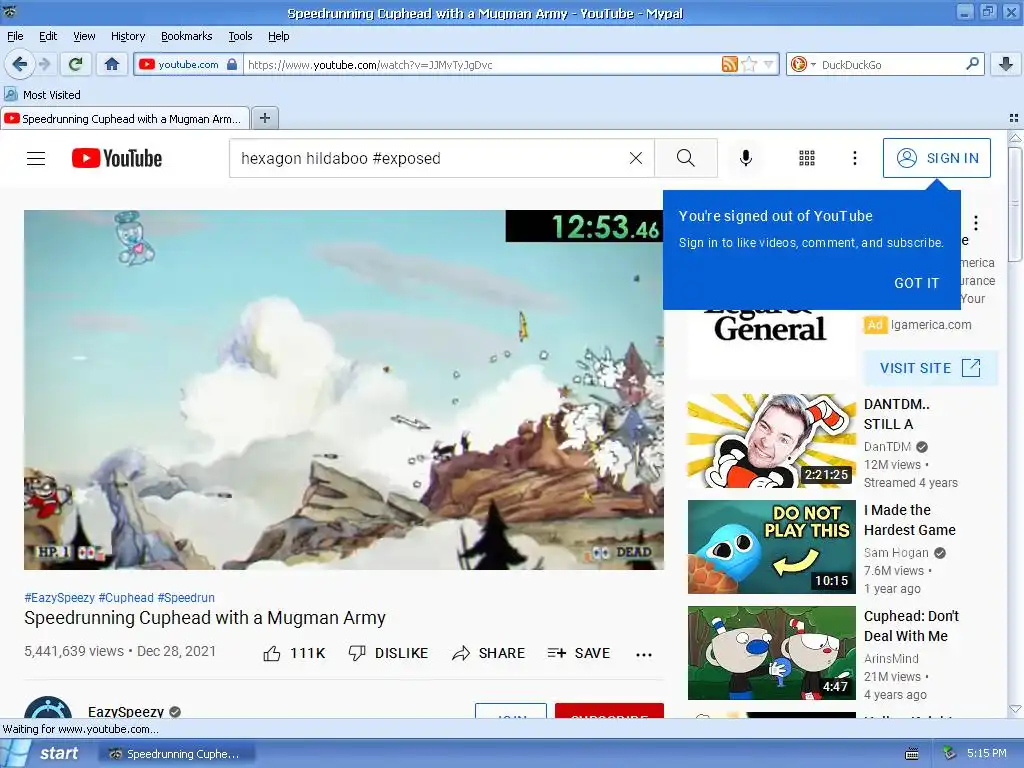Open the Help menu
Image resolution: width=1024 pixels, height=768 pixels.
(279, 36)
